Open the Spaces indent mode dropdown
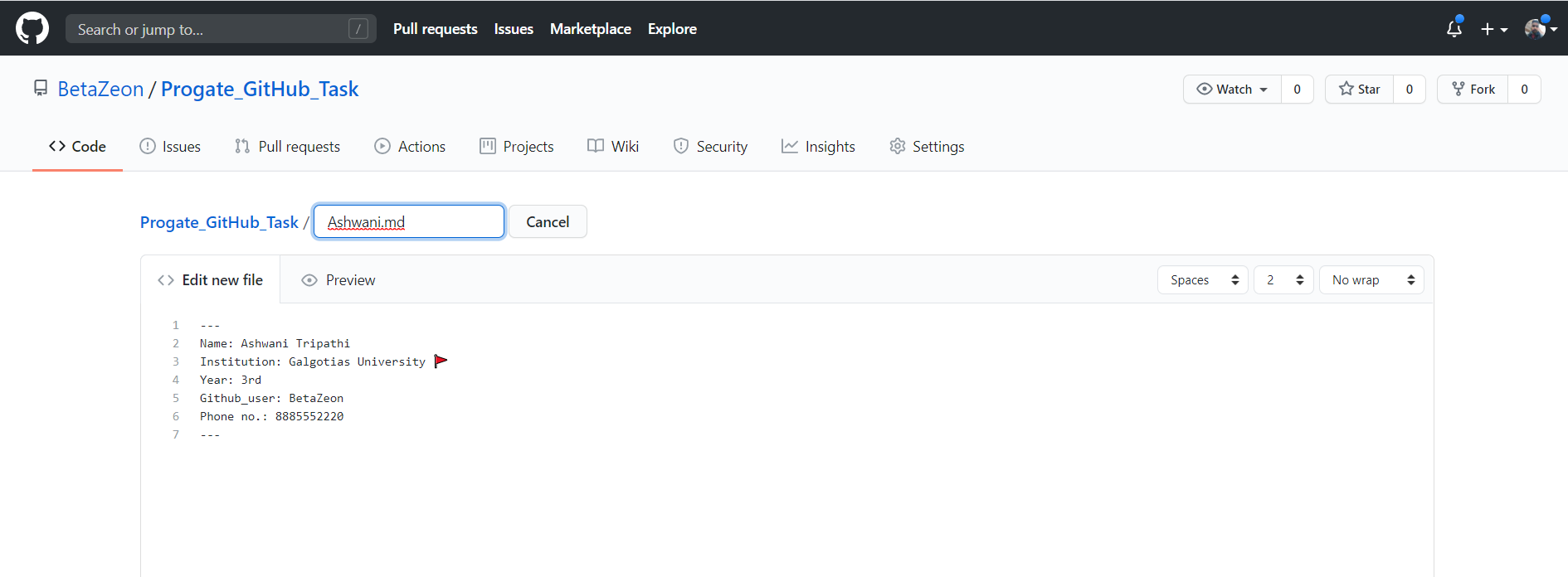 click(x=1202, y=280)
